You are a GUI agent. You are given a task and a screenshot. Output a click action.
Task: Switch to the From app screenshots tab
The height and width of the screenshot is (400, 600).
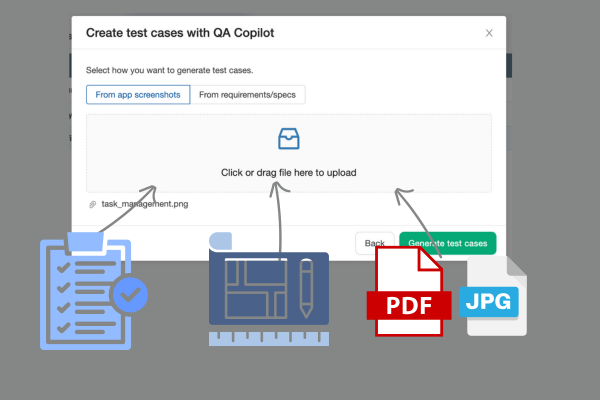pos(137,95)
